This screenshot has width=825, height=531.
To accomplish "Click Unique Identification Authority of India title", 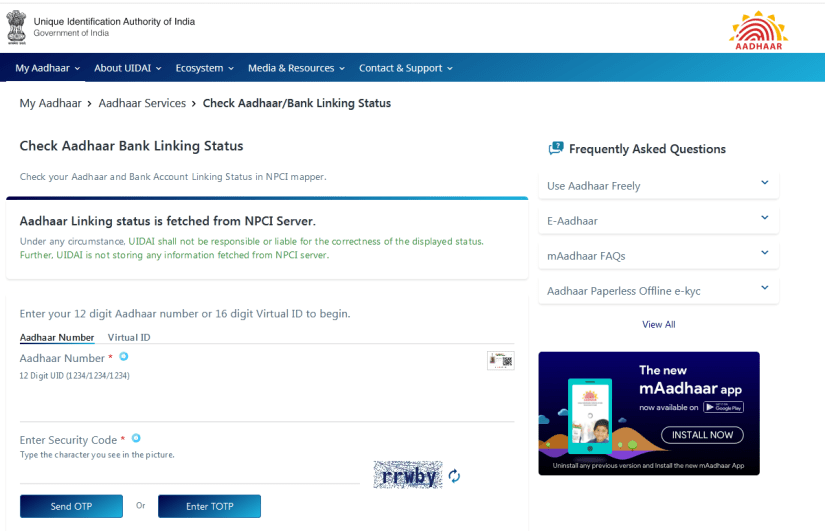I will pyautogui.click(x=114, y=22).
